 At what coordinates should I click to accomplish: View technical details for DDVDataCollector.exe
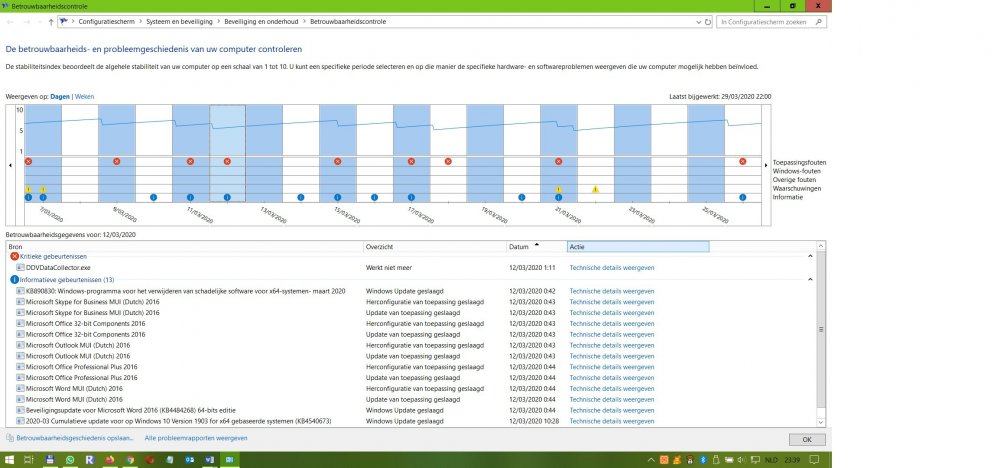click(611, 268)
